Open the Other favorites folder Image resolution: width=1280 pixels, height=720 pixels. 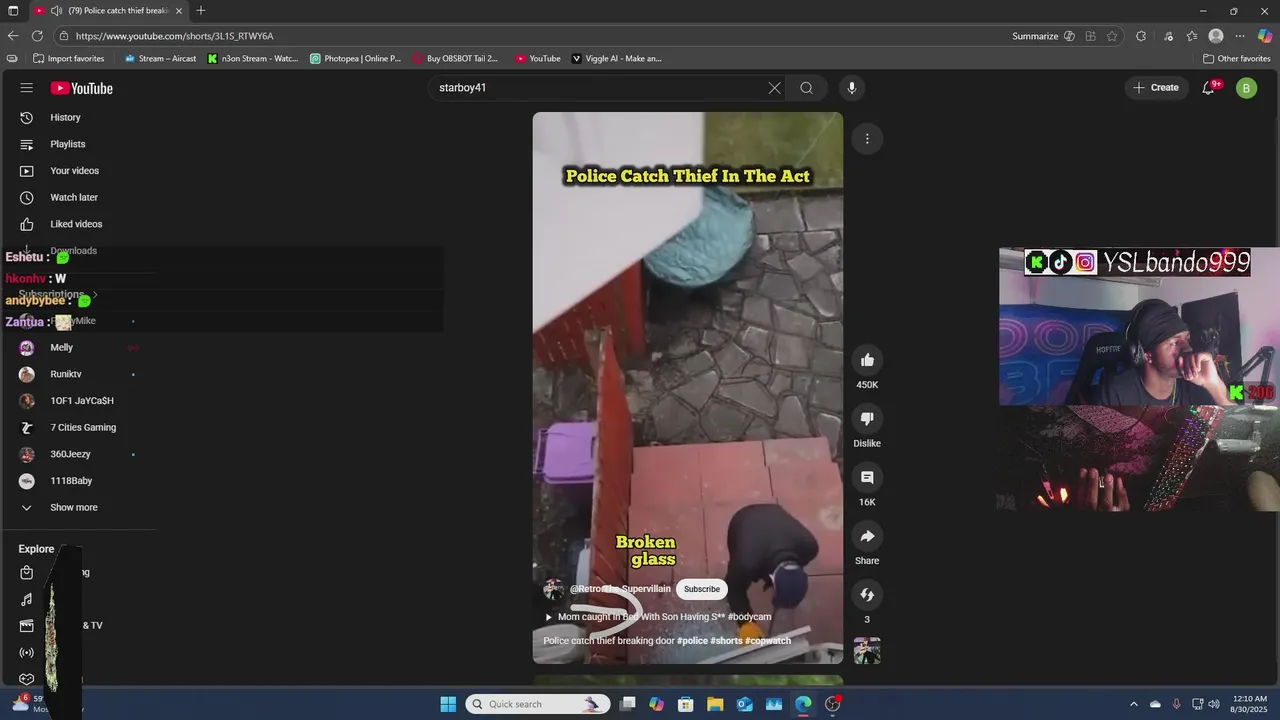click(1237, 59)
